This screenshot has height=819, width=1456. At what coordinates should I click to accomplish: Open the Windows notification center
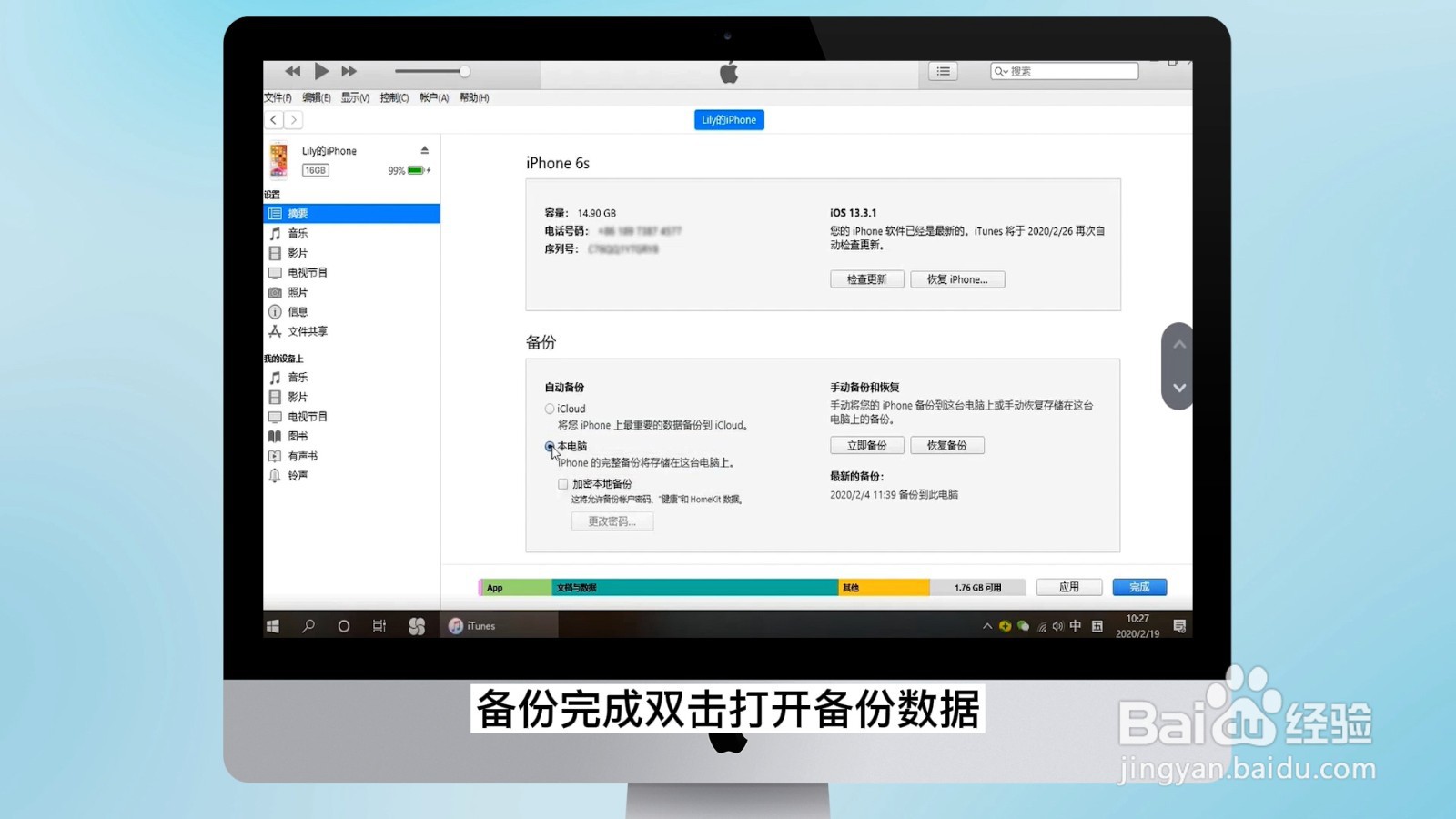[1179, 626]
